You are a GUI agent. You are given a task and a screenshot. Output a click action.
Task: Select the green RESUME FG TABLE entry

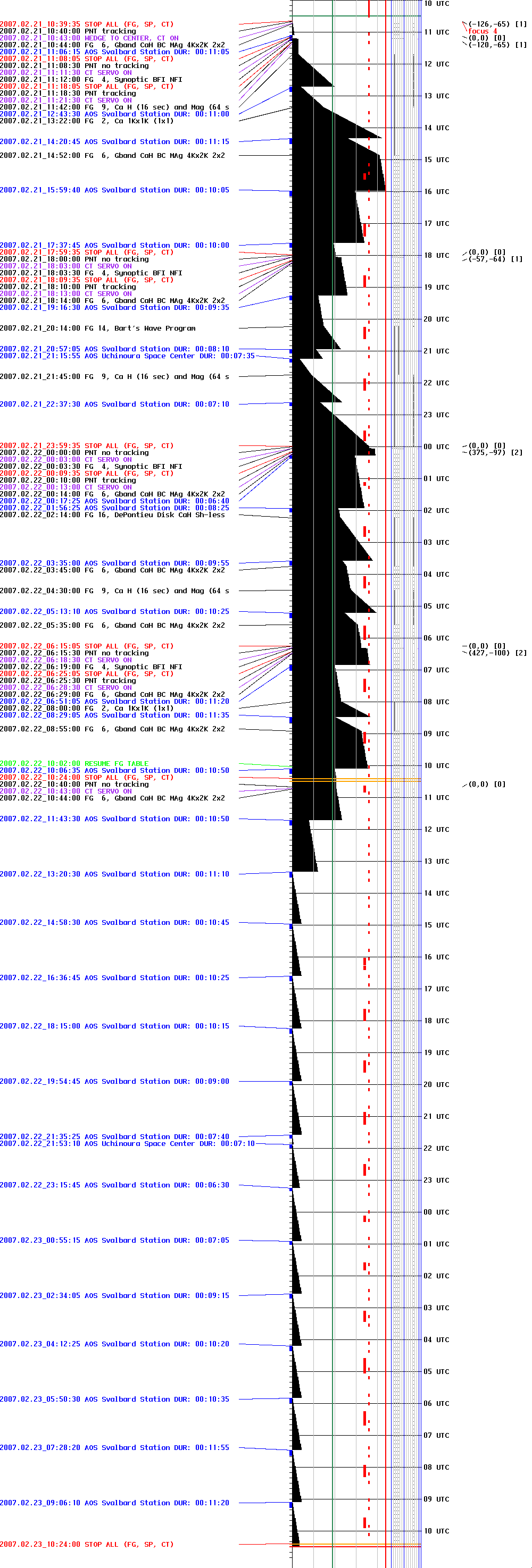tap(74, 763)
